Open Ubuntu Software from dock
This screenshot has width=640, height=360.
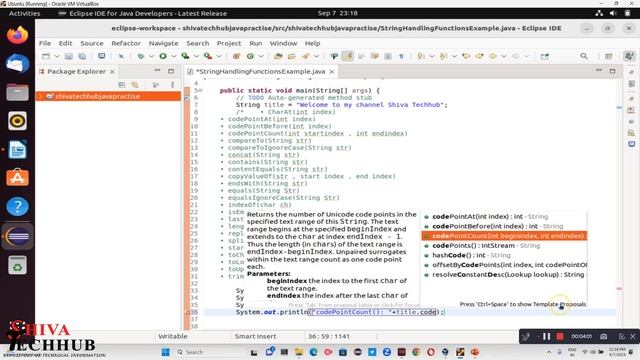pyautogui.click(x=18, y=178)
